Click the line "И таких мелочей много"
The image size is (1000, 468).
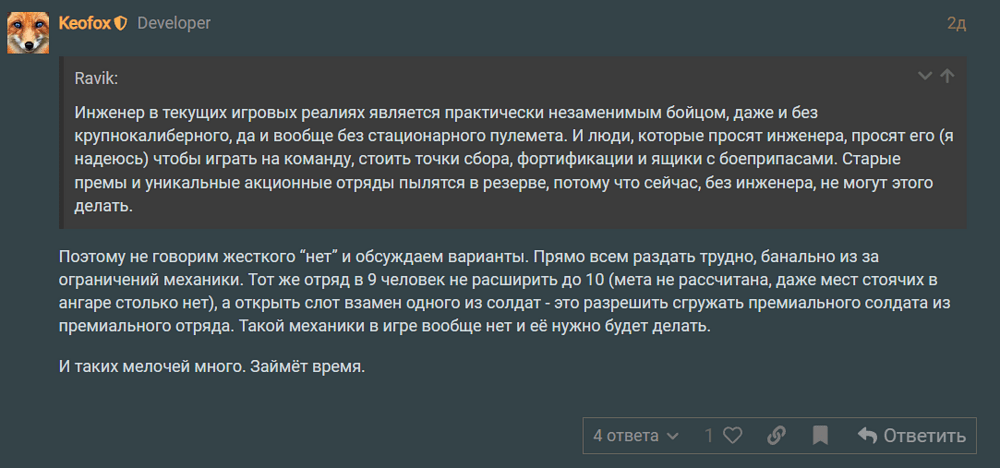point(212,367)
